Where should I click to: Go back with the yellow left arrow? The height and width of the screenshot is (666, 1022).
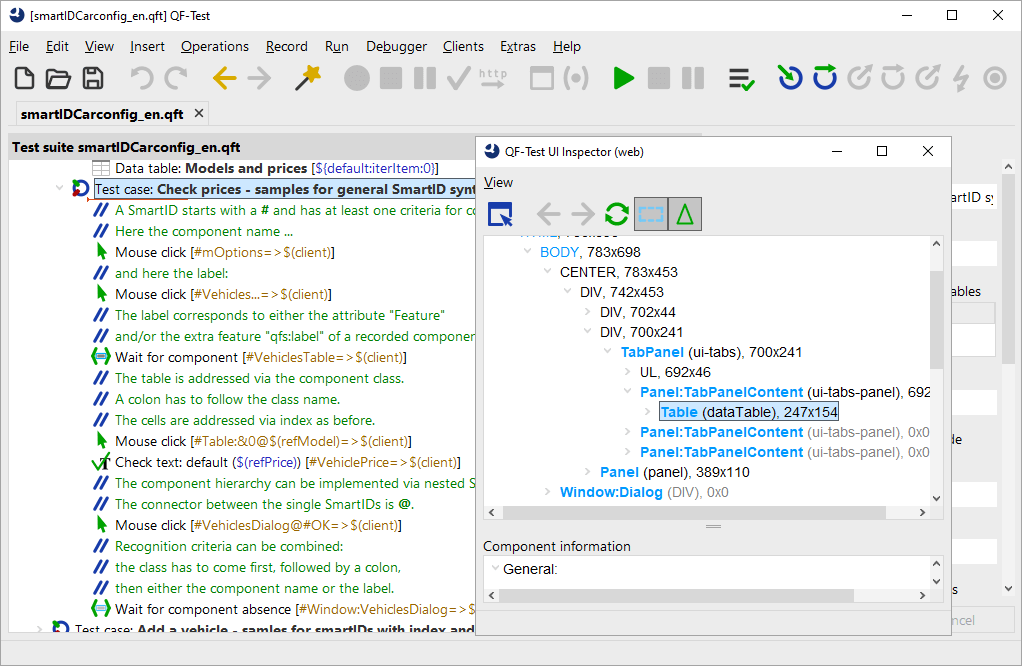(x=225, y=78)
